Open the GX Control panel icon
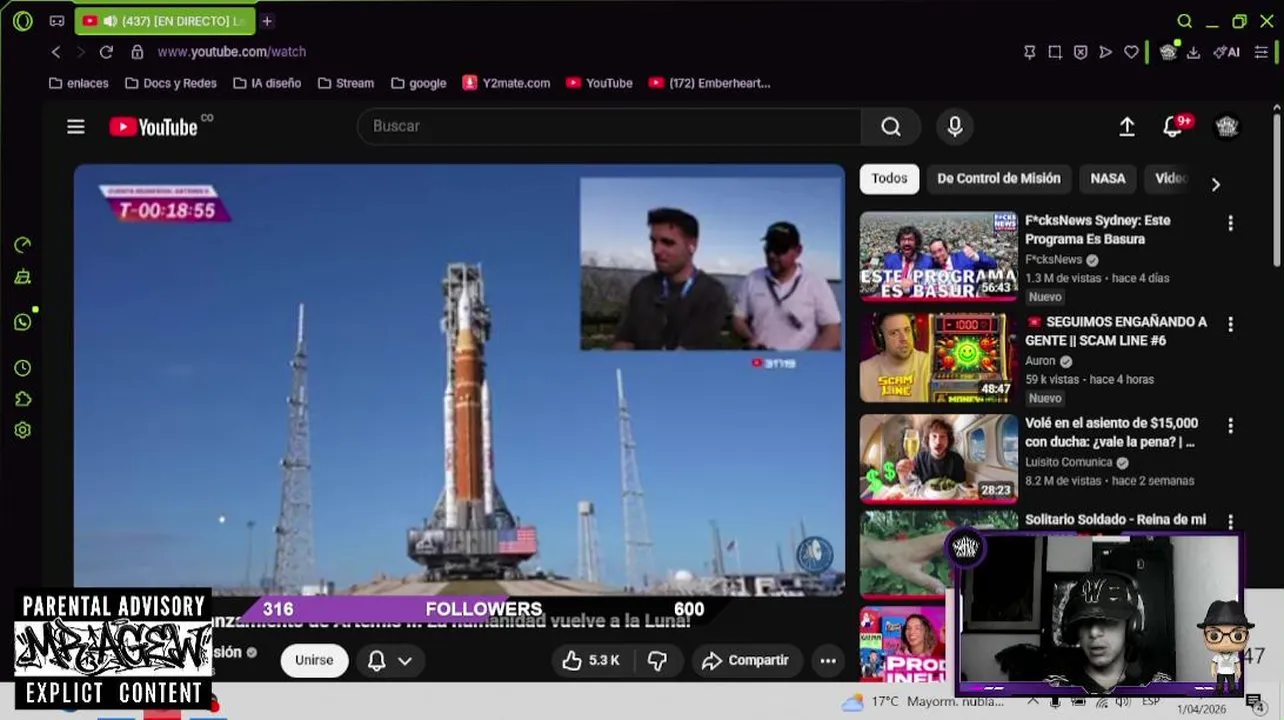 (x=57, y=21)
